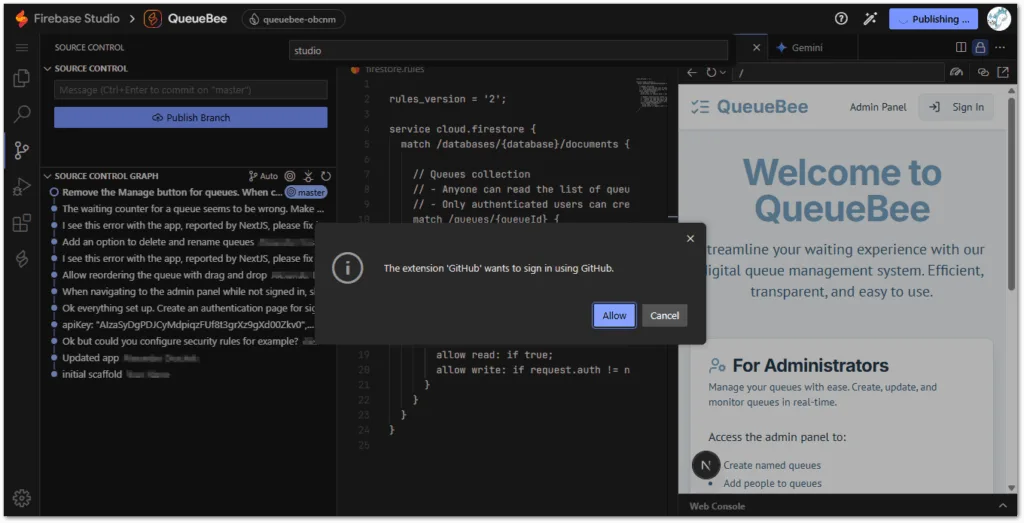This screenshot has height=523, width=1024.
Task: Click the code minimap in the editor
Action: [652, 93]
